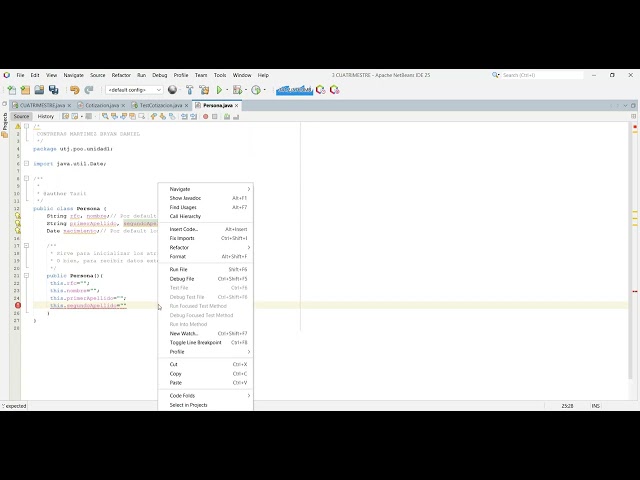640x480 pixels.
Task: Click the red error breakpoint marker on line 25
Action: pos(18,305)
